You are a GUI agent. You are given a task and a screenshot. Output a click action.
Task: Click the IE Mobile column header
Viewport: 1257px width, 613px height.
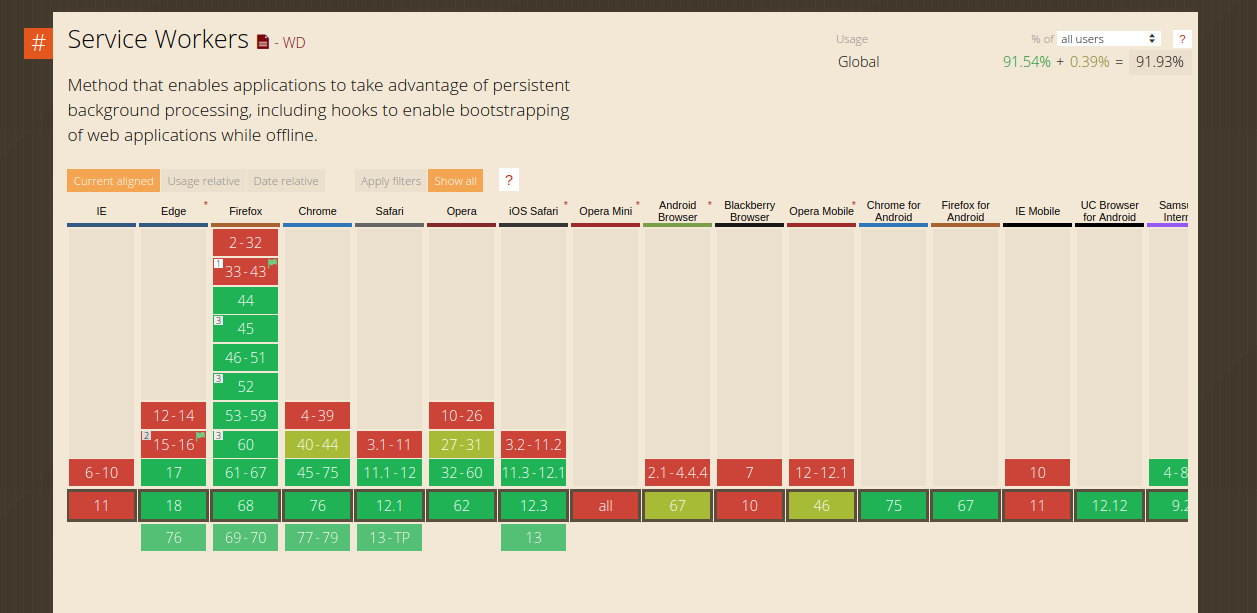coord(1037,211)
